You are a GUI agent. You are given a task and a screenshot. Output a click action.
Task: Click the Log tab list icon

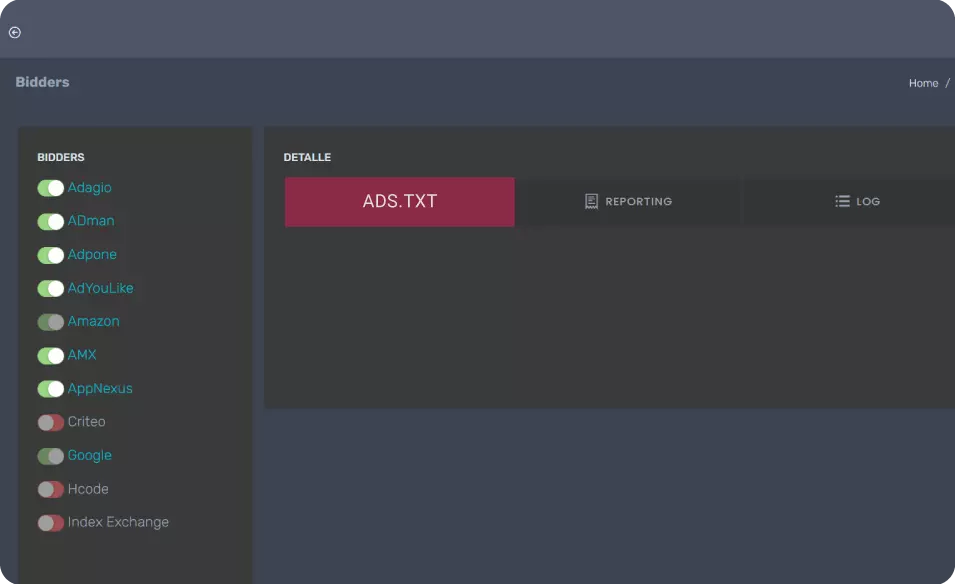[x=842, y=201]
